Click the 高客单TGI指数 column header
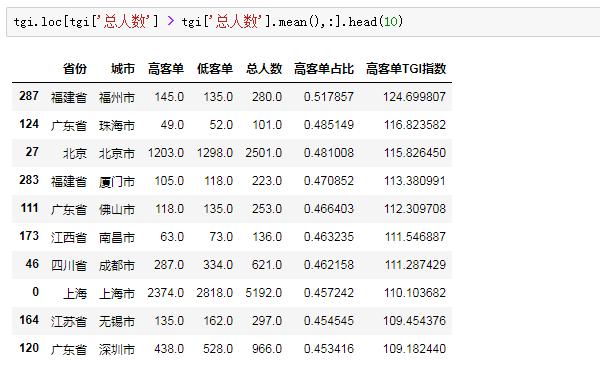Screen dimensions: 600x365 coord(406,69)
